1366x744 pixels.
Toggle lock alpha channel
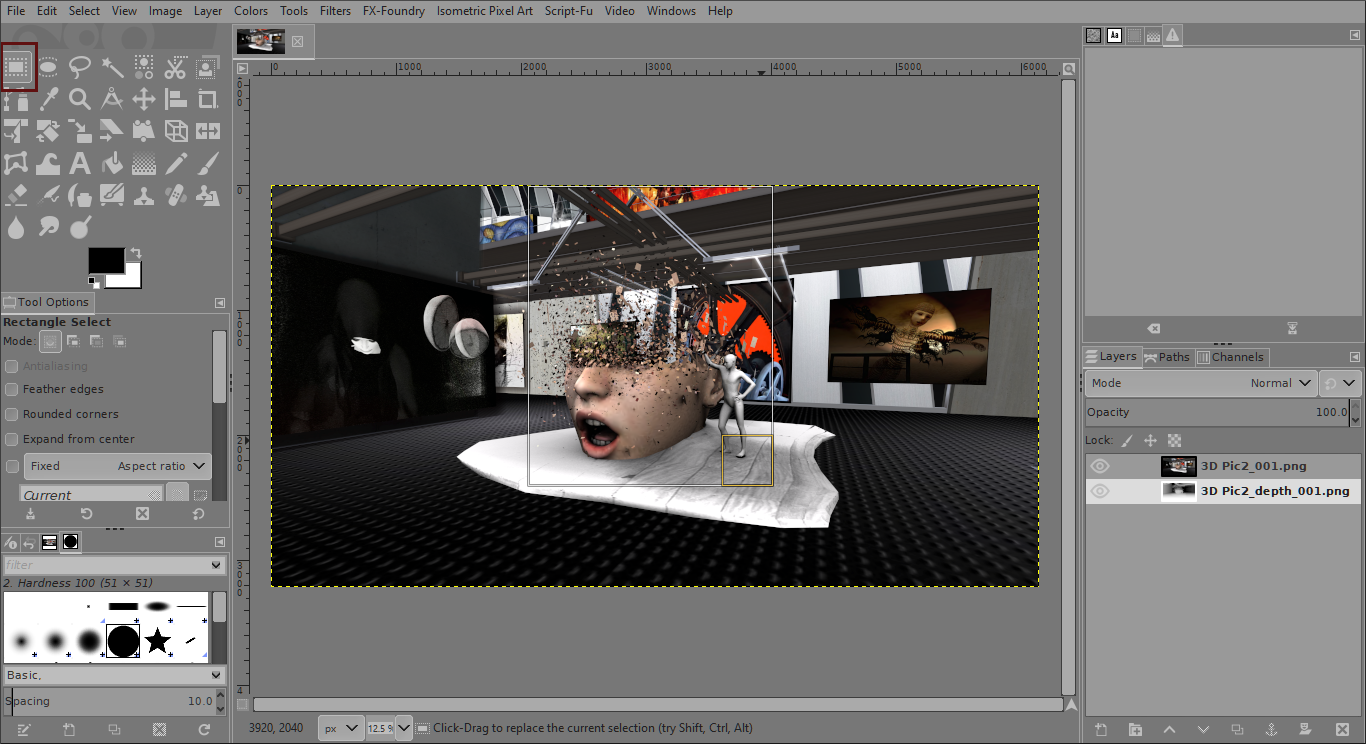pos(1175,440)
